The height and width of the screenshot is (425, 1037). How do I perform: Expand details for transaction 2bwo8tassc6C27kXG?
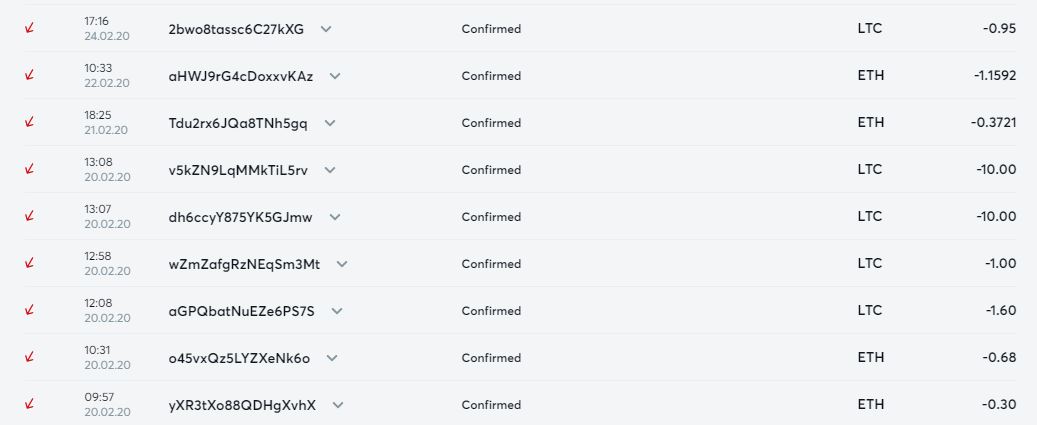click(x=326, y=29)
